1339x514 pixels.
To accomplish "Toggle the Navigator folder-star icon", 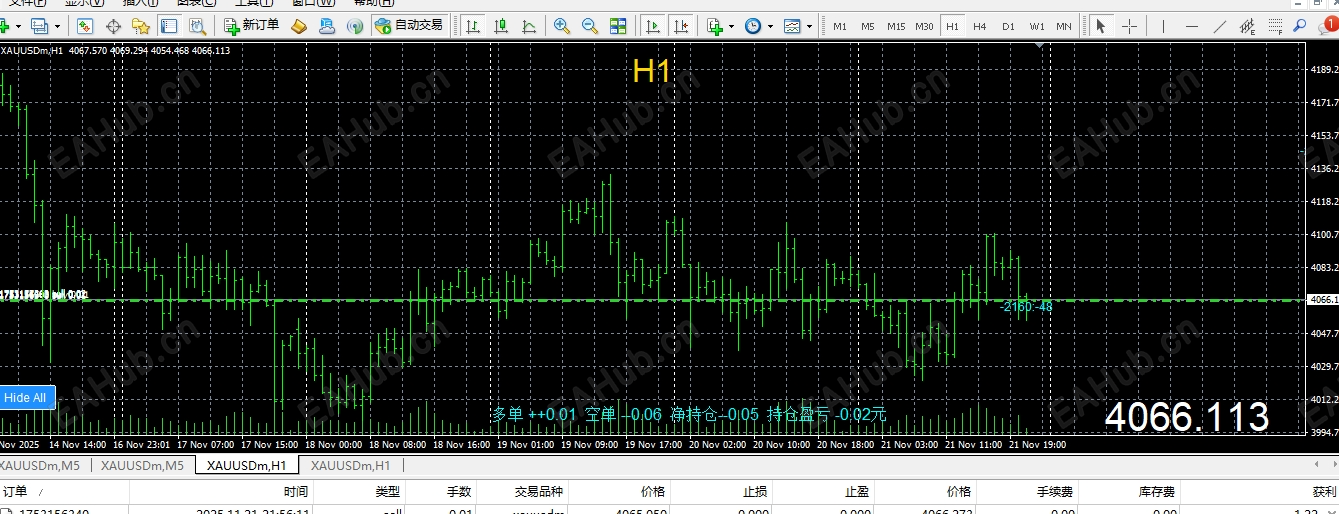I will click(x=141, y=25).
